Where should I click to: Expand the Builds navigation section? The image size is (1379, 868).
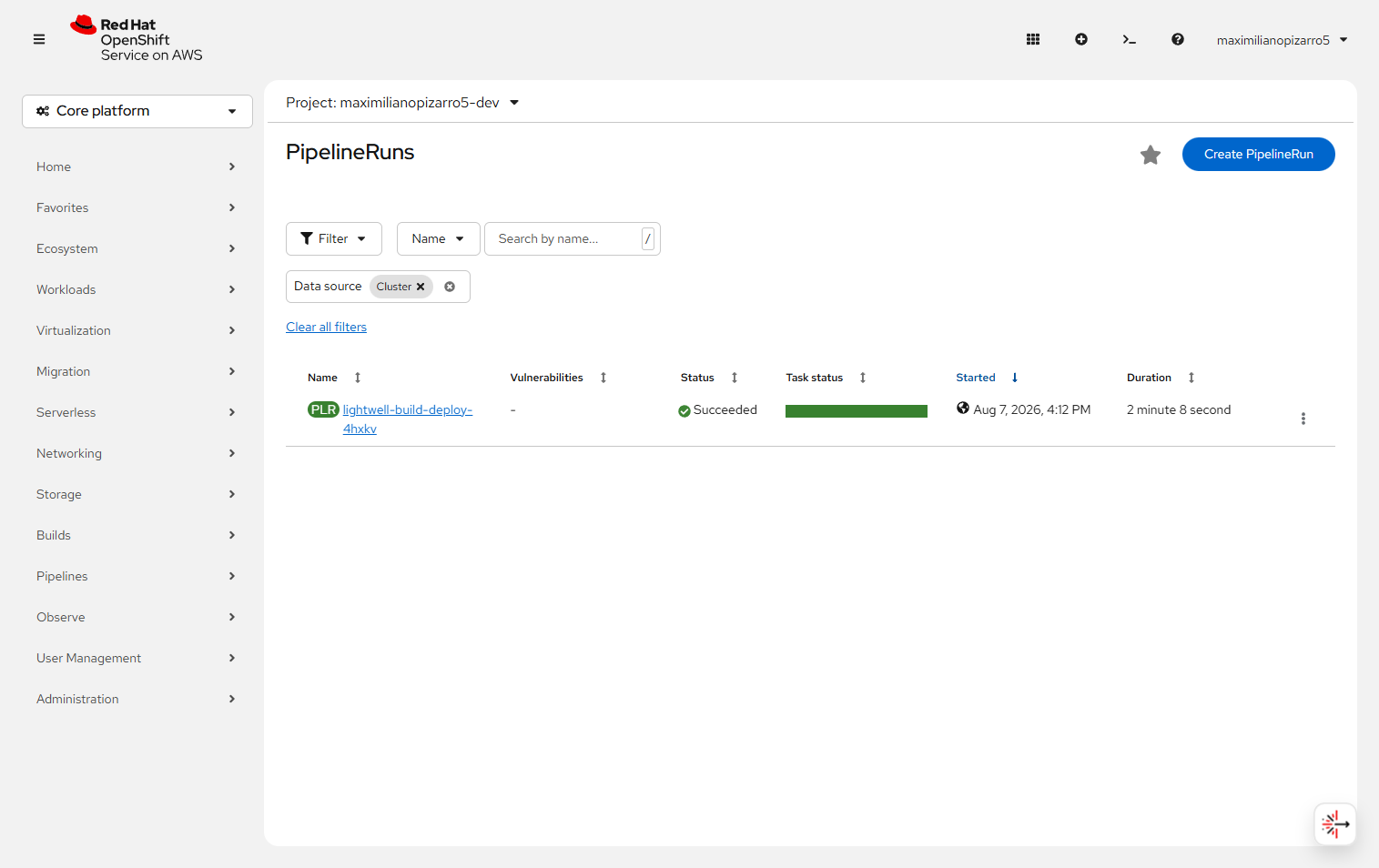137,535
